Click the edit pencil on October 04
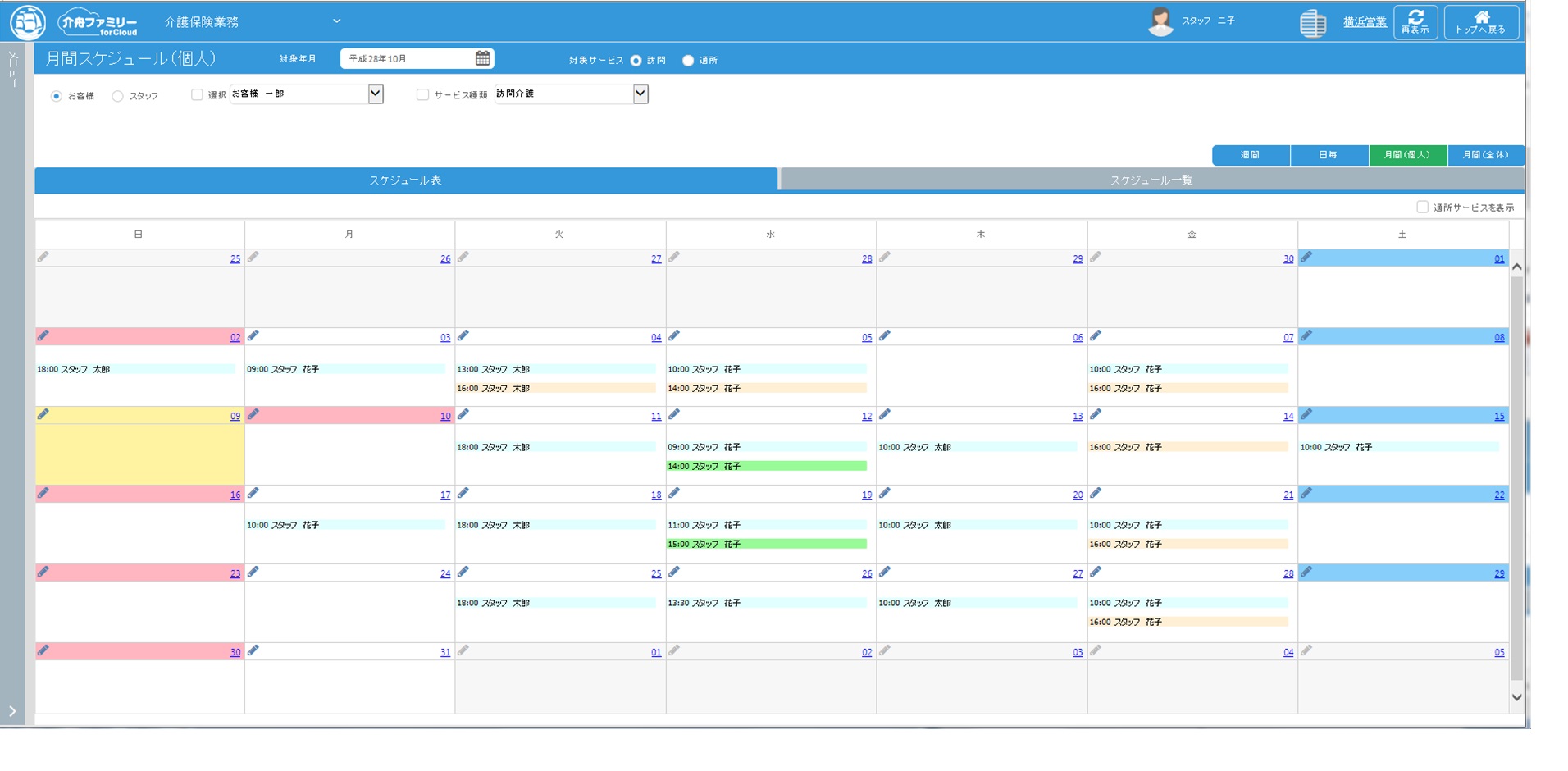This screenshot has height=771, width=1568. pyautogui.click(x=463, y=335)
